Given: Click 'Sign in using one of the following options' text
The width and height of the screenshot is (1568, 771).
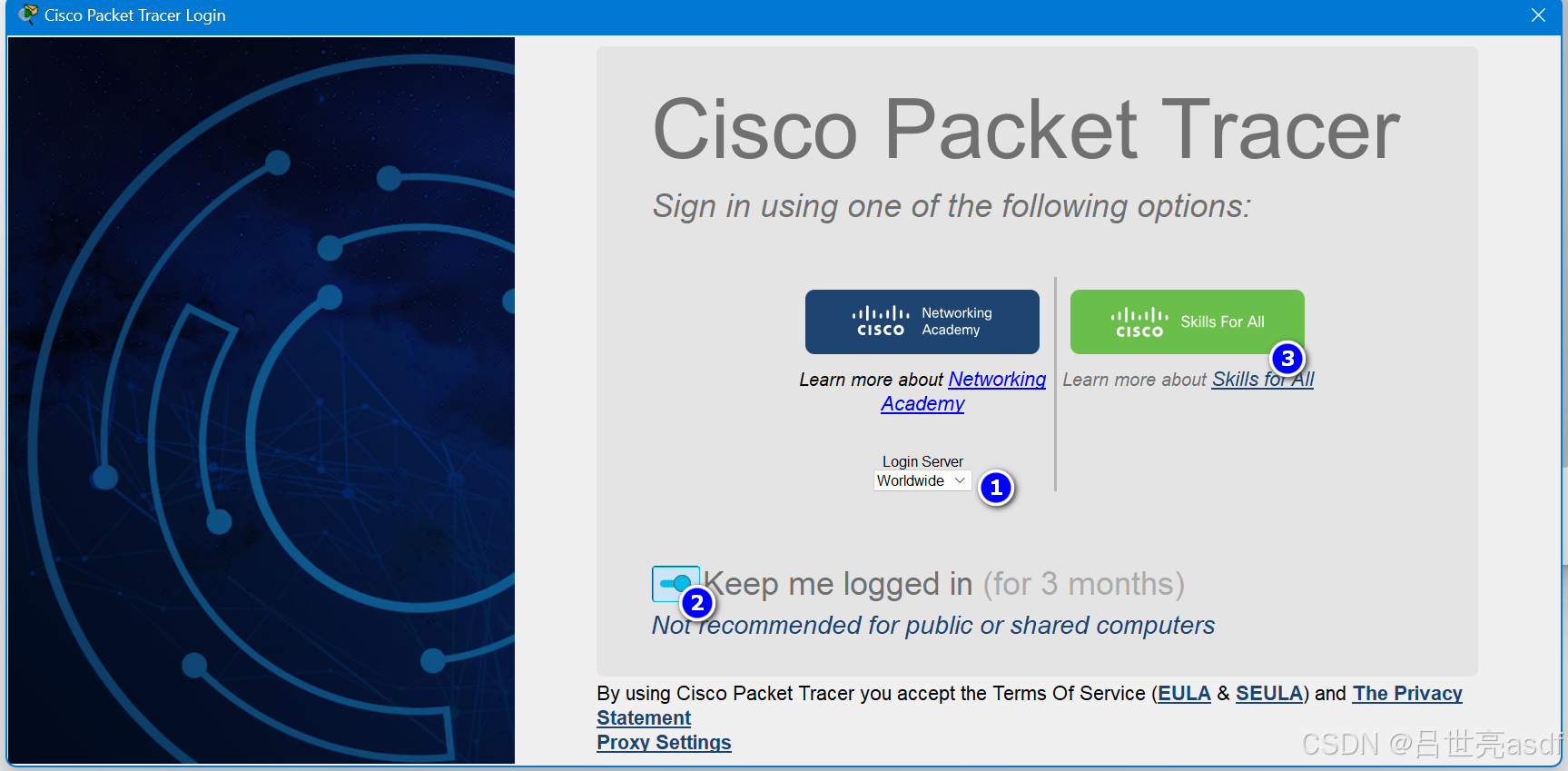Looking at the screenshot, I should click(952, 206).
